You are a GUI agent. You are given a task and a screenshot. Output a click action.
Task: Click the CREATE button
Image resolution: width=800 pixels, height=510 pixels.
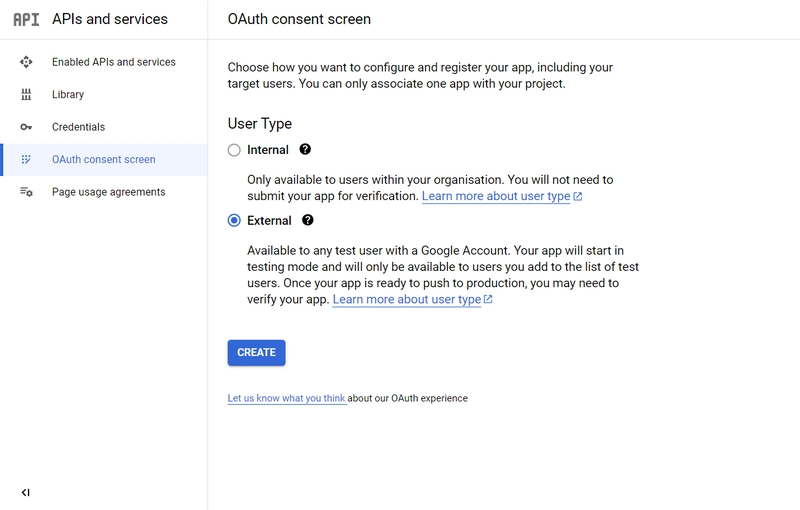click(256, 353)
